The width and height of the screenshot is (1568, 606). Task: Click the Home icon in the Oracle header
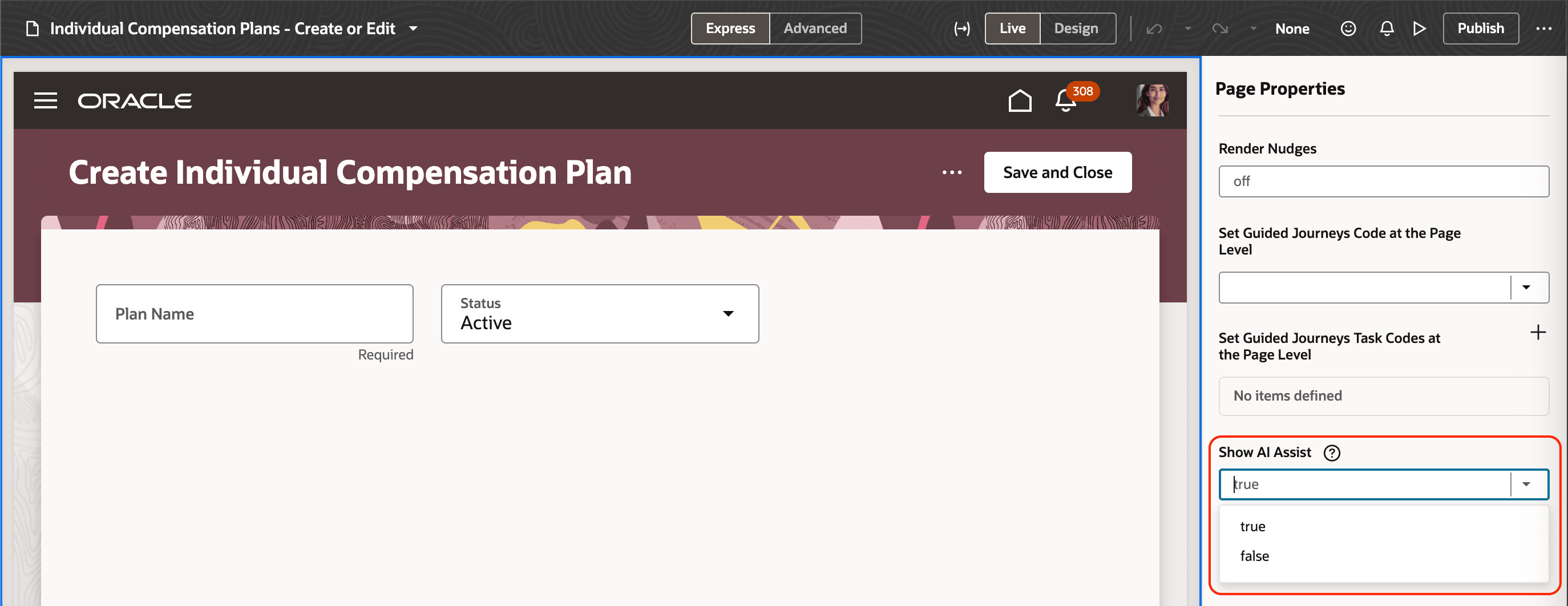(x=1020, y=100)
